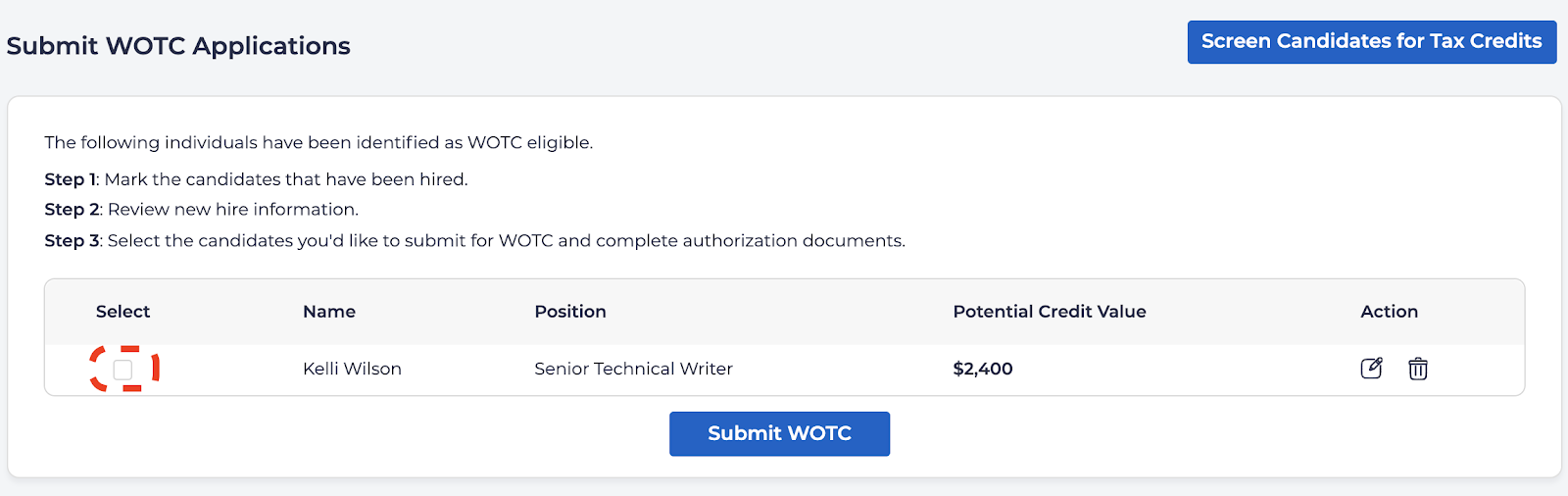Click the Position column header
This screenshot has width=1568, height=496.
tap(570, 312)
